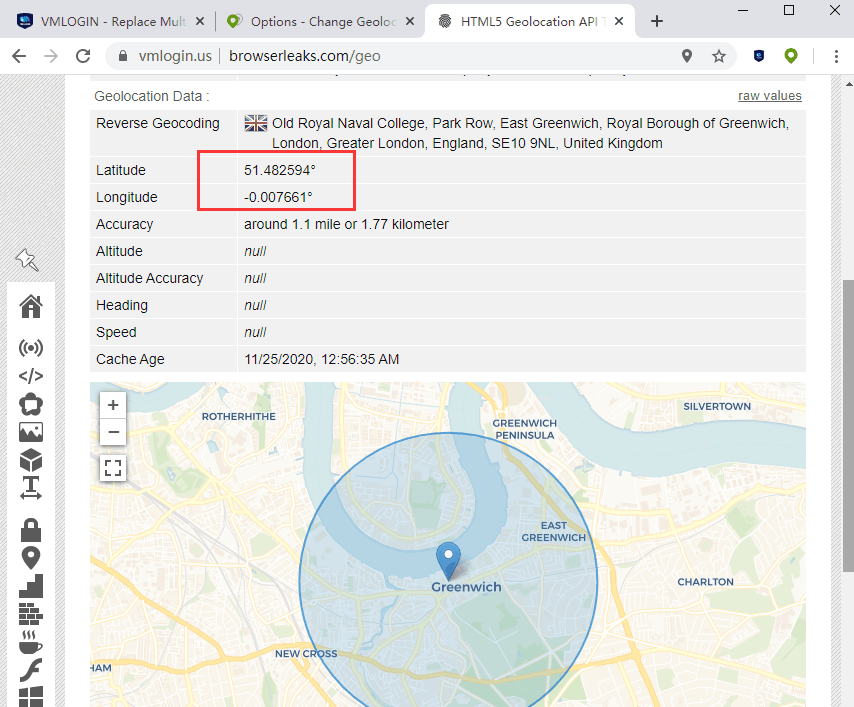The height and width of the screenshot is (707, 854).
Task: Open a new browser tab
Action: click(657, 21)
